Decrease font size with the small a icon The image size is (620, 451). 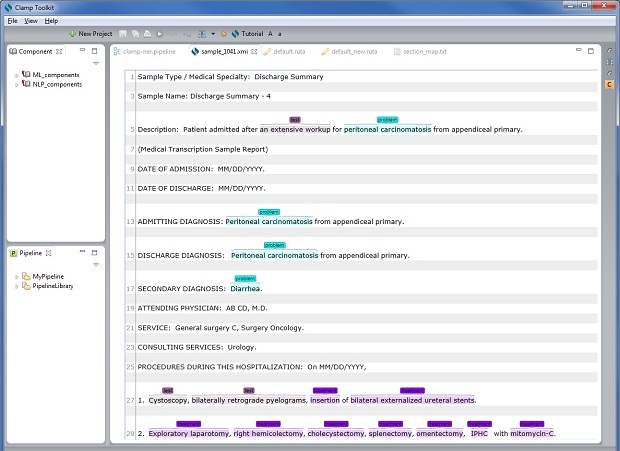[281, 33]
